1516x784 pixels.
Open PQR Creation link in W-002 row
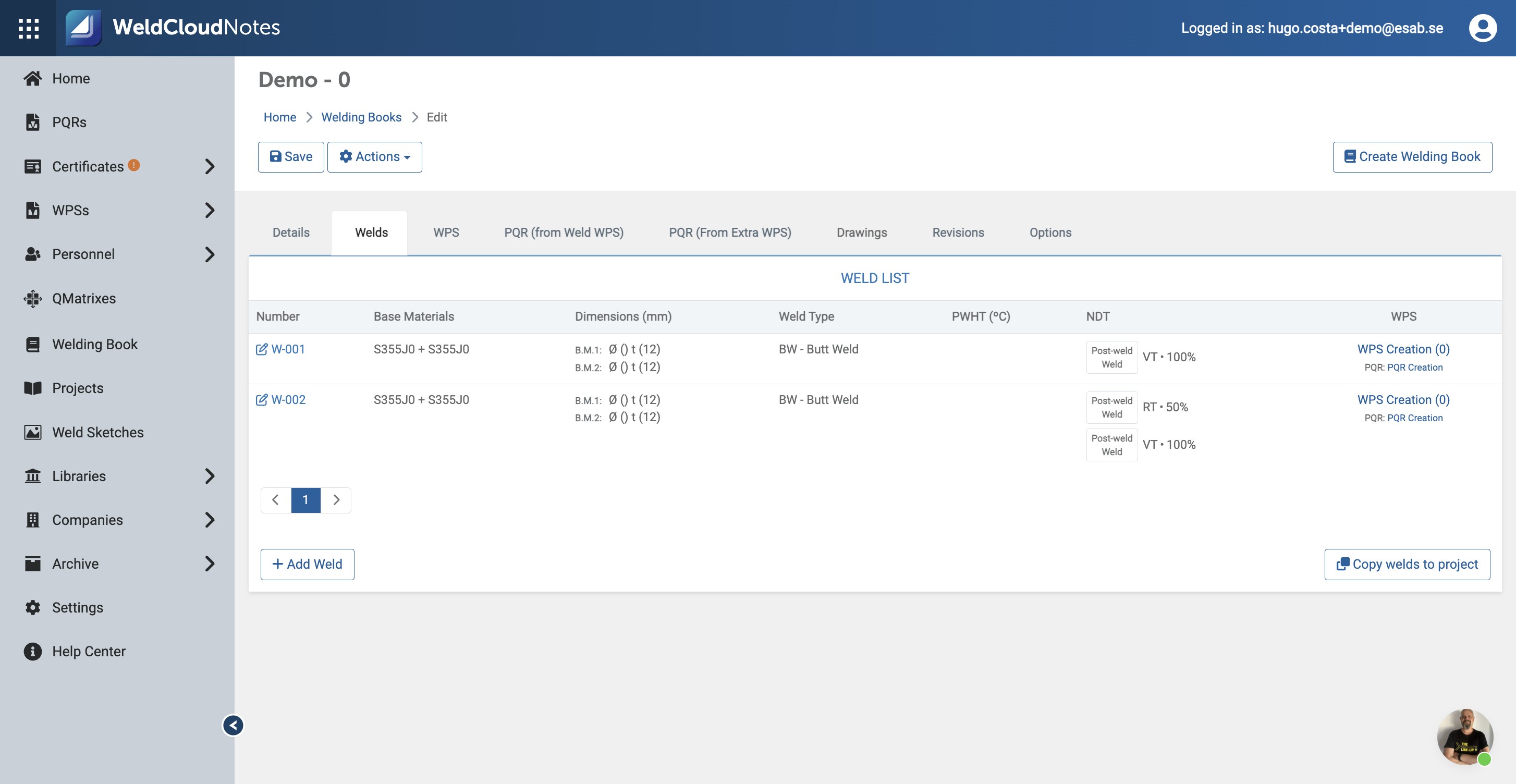point(1415,418)
